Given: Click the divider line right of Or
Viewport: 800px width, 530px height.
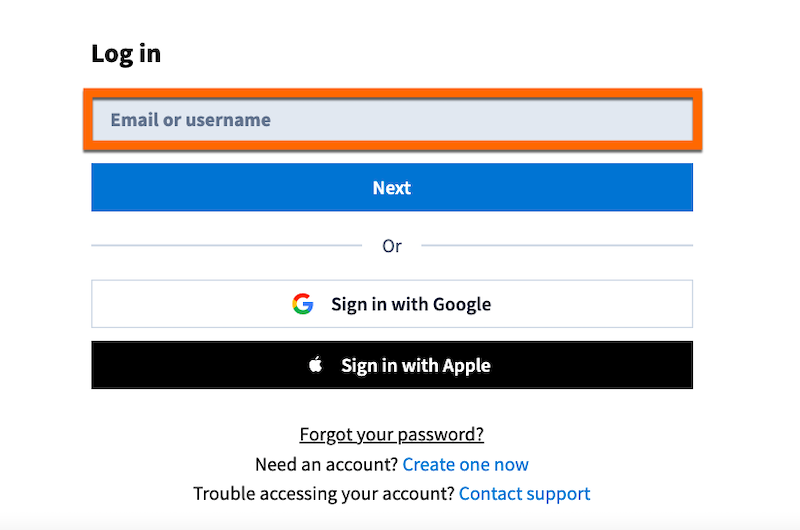Looking at the screenshot, I should [557, 245].
